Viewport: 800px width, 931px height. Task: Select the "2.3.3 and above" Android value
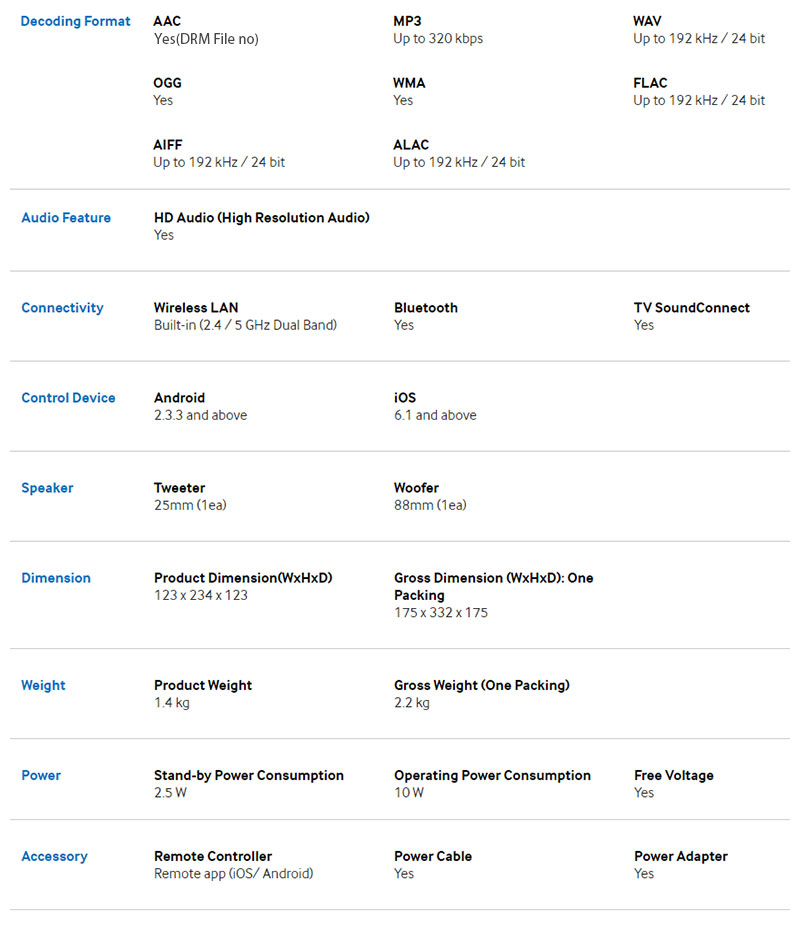point(200,415)
